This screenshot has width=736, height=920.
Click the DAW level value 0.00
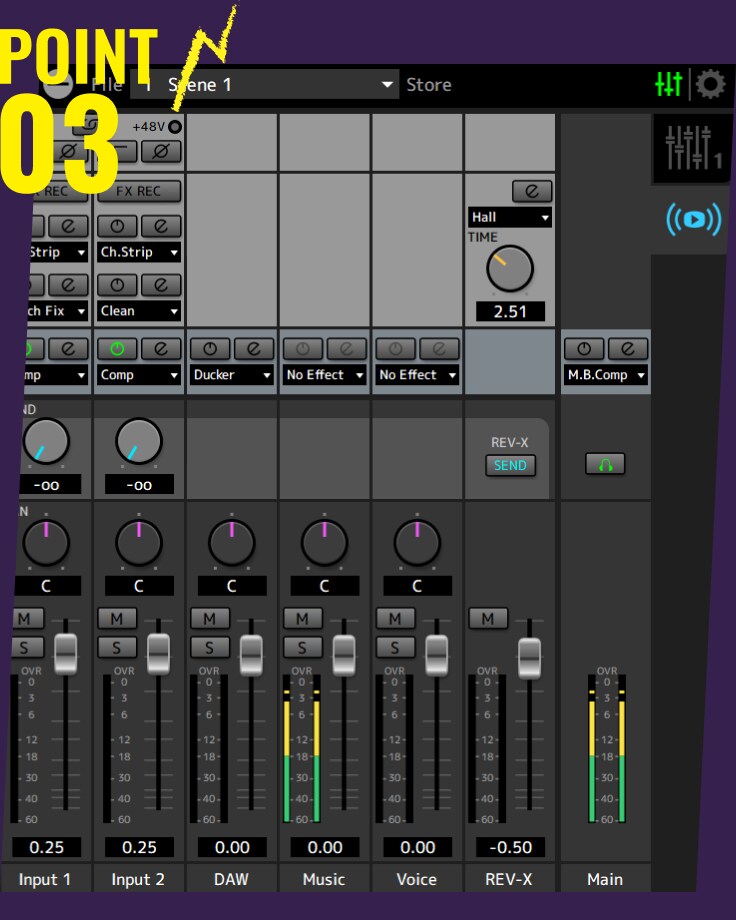(x=232, y=847)
